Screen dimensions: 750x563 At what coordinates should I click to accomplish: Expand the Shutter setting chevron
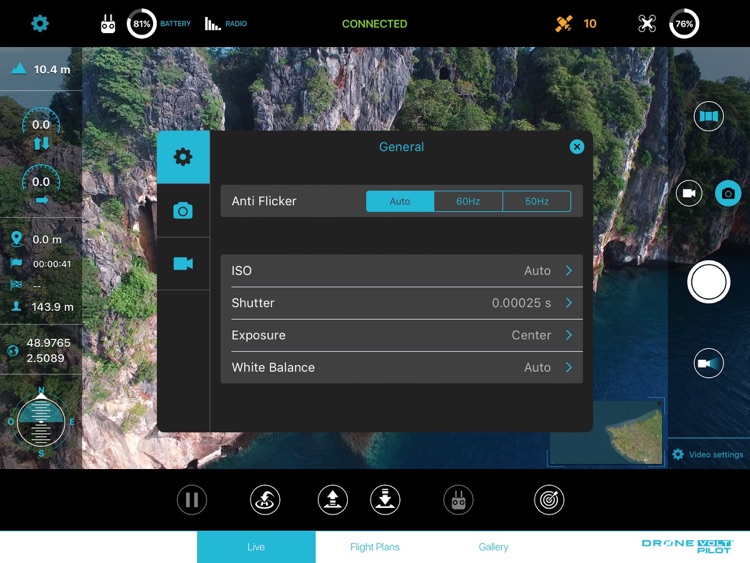click(568, 303)
